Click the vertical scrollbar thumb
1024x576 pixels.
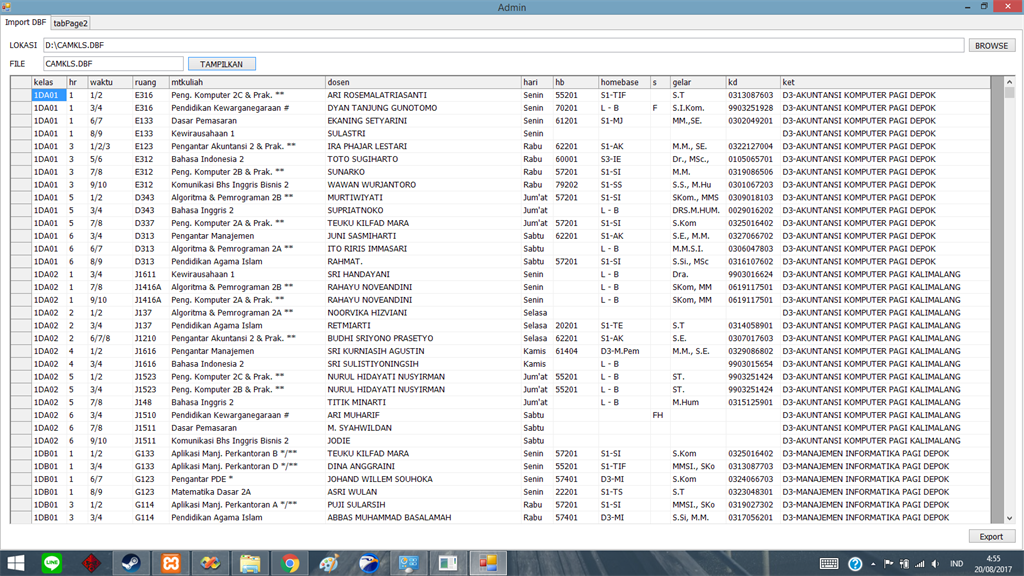(x=1010, y=93)
